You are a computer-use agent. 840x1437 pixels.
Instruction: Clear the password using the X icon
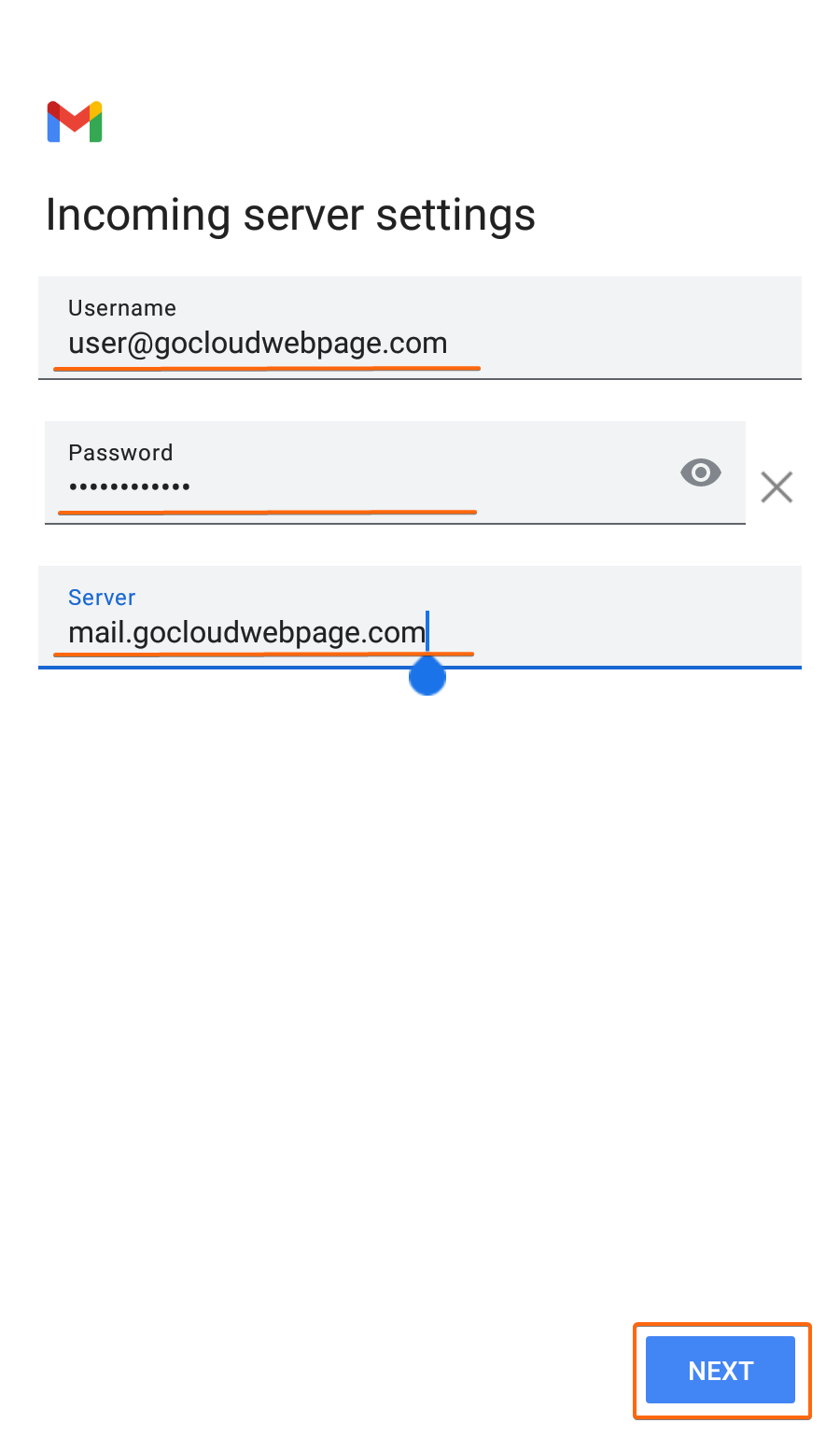[x=777, y=487]
